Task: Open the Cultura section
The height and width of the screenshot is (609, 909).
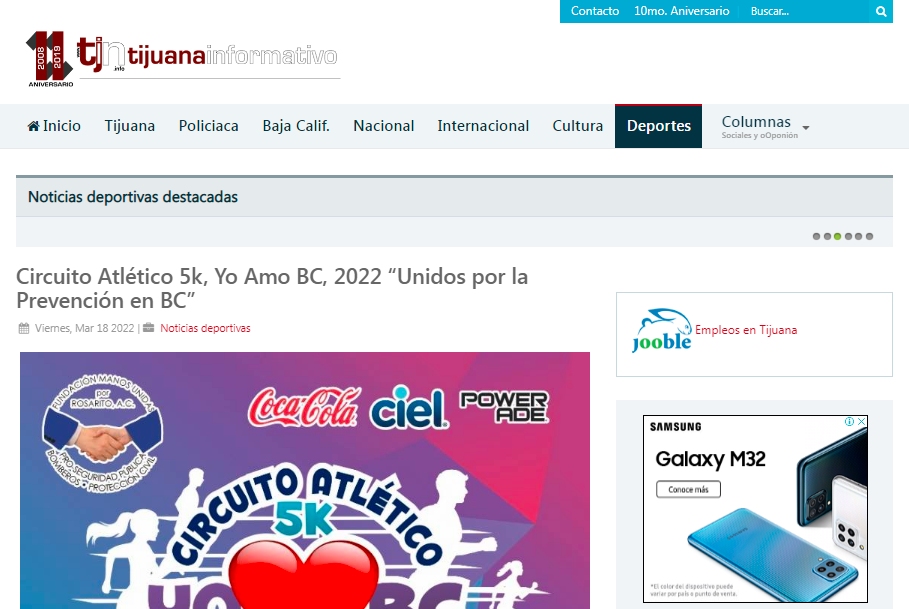Action: pyautogui.click(x=578, y=126)
